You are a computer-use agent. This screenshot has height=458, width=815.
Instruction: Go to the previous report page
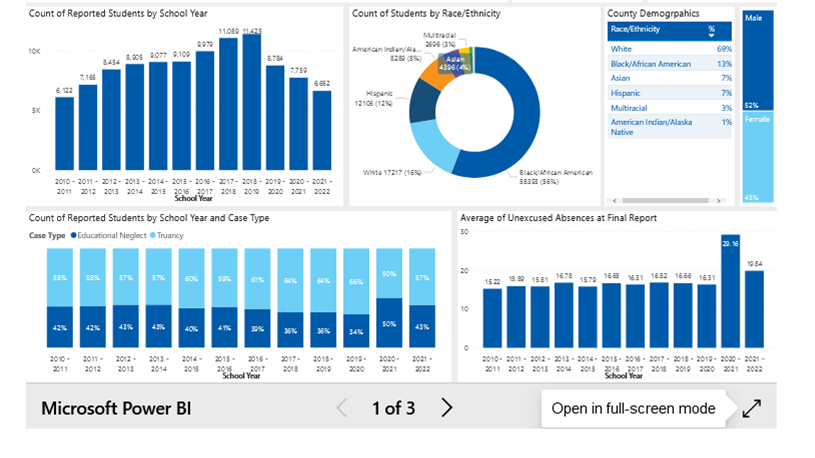342,407
